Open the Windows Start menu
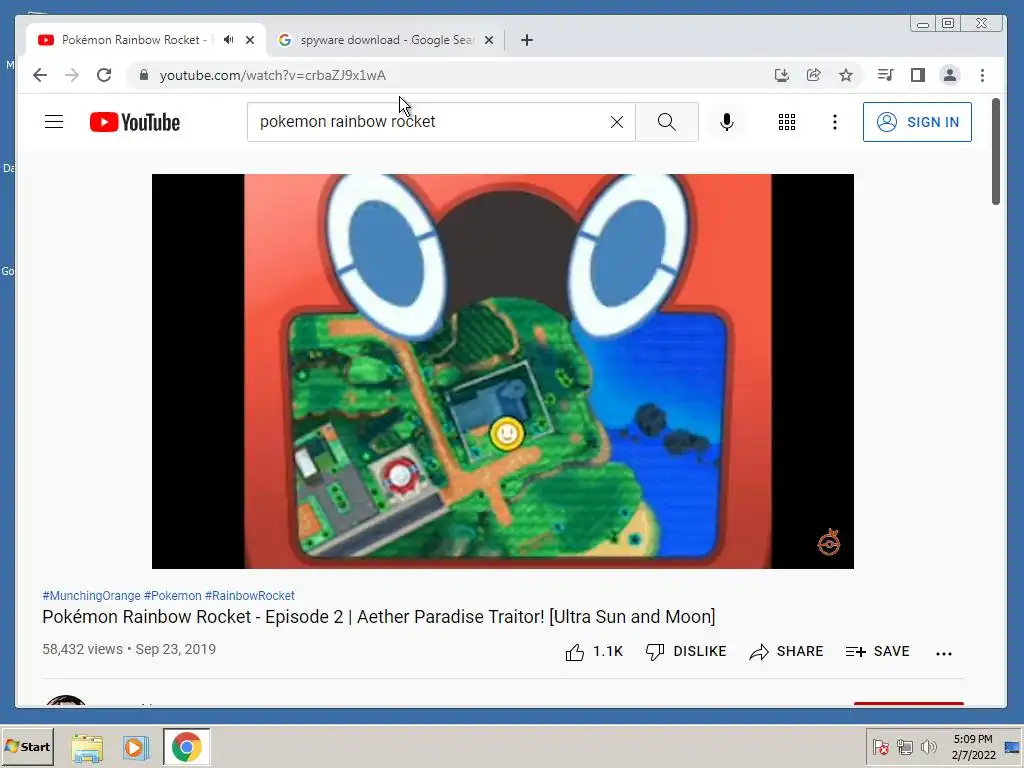 (x=27, y=746)
